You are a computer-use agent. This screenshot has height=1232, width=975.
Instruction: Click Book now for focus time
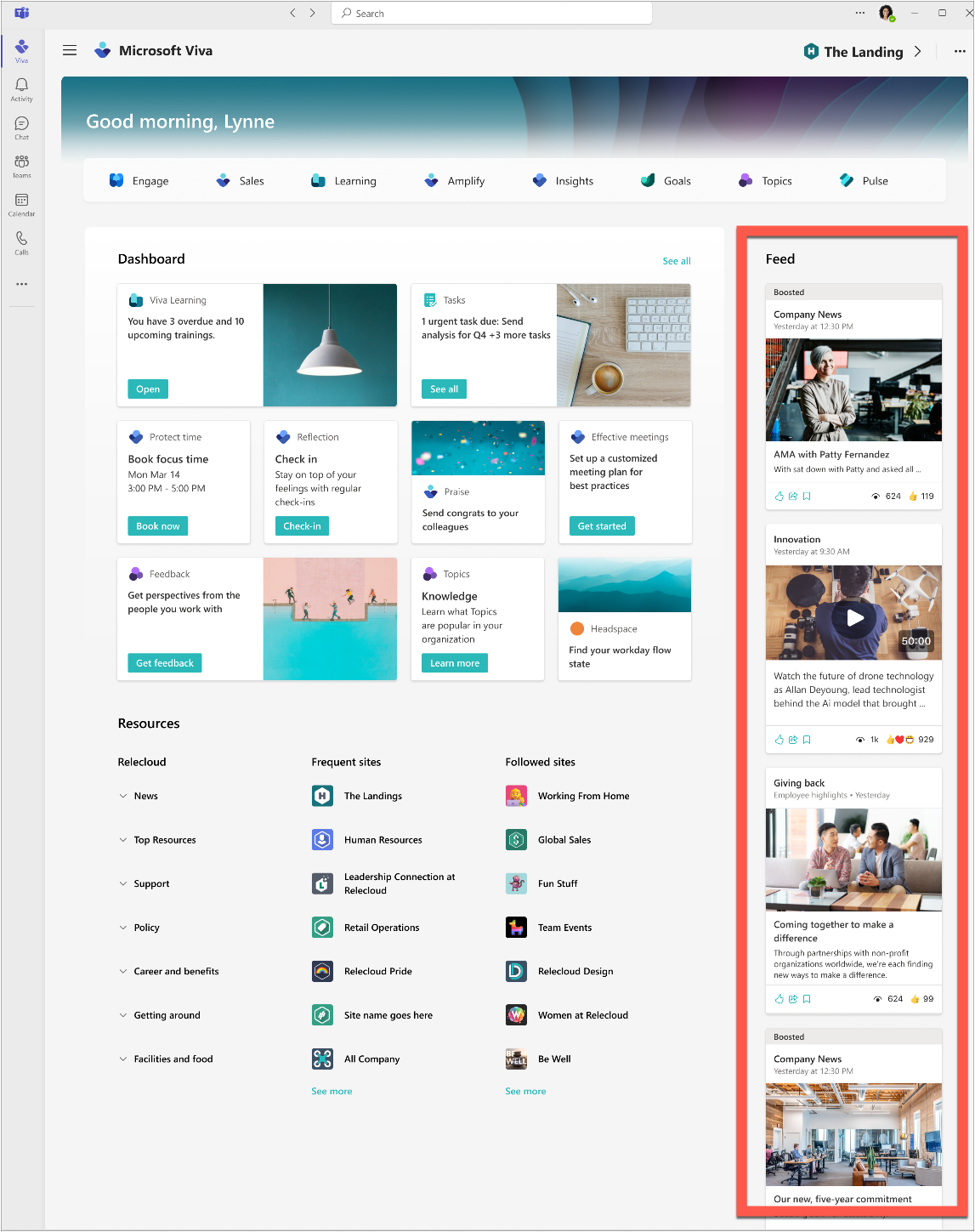coord(158,525)
